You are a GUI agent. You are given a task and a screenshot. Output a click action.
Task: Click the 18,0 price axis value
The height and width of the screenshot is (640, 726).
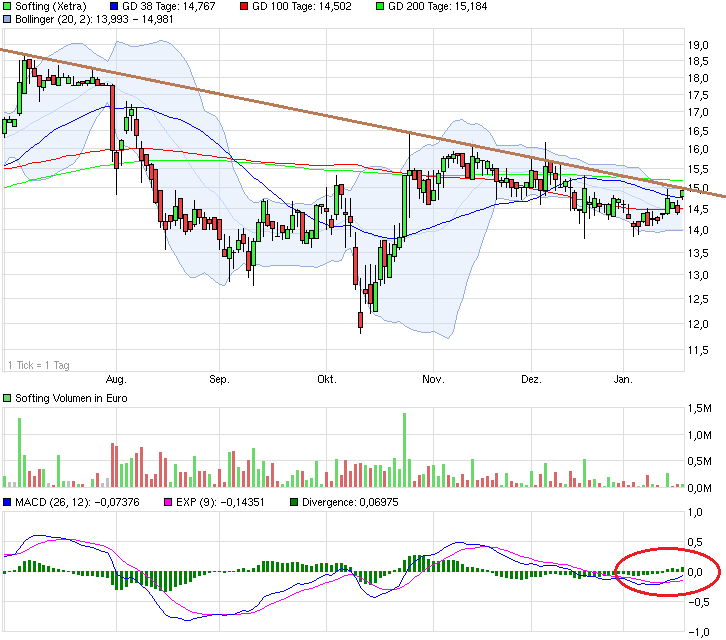(x=698, y=78)
